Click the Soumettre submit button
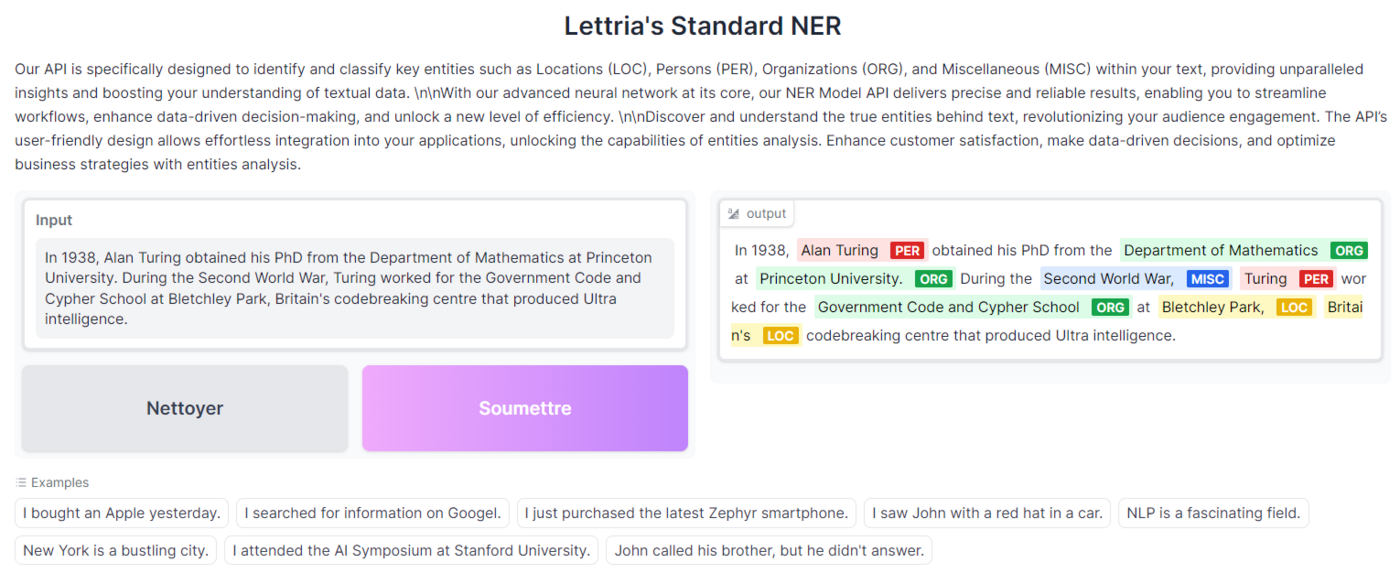 coord(524,408)
